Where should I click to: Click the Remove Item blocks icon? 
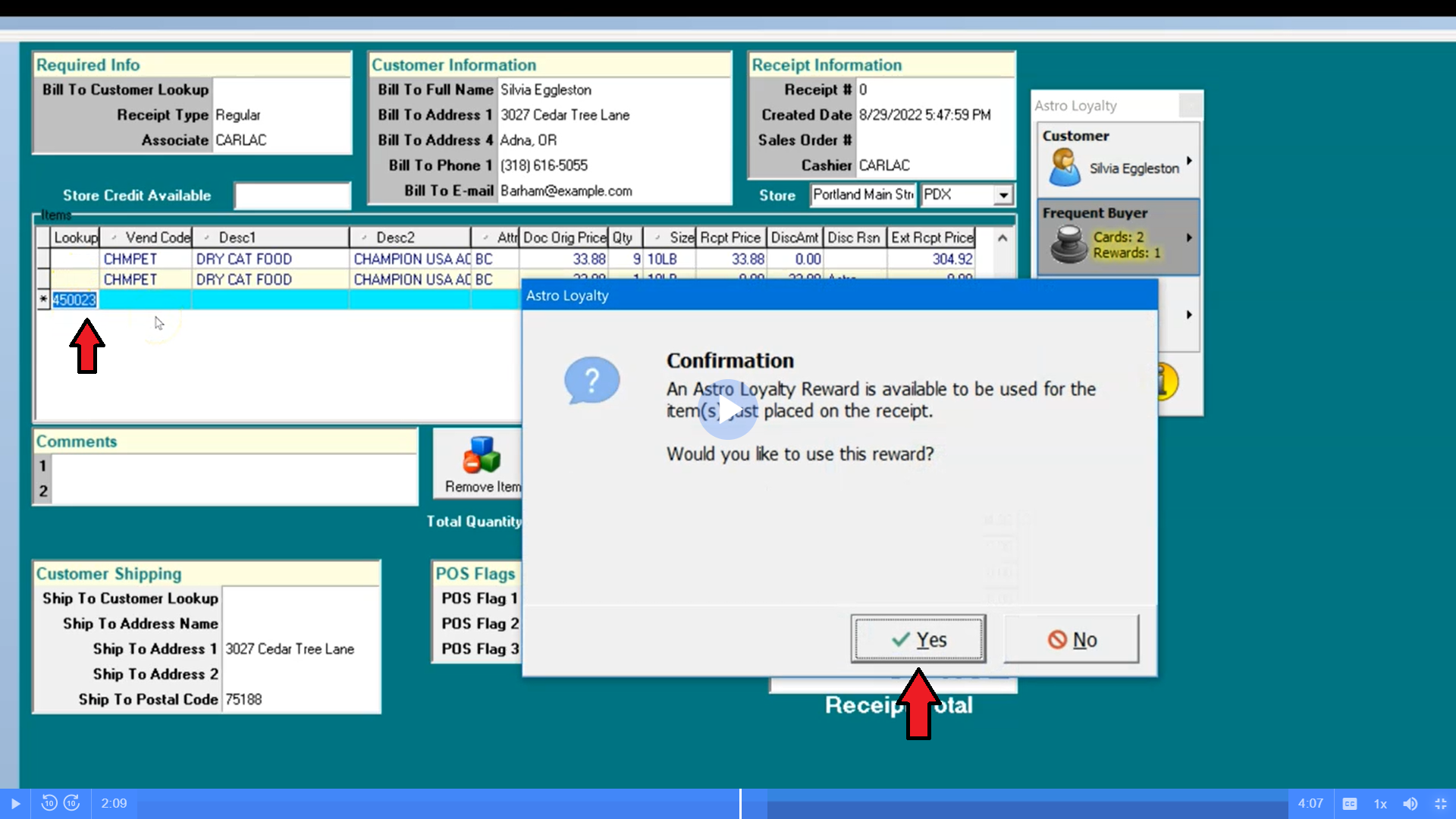pos(482,455)
